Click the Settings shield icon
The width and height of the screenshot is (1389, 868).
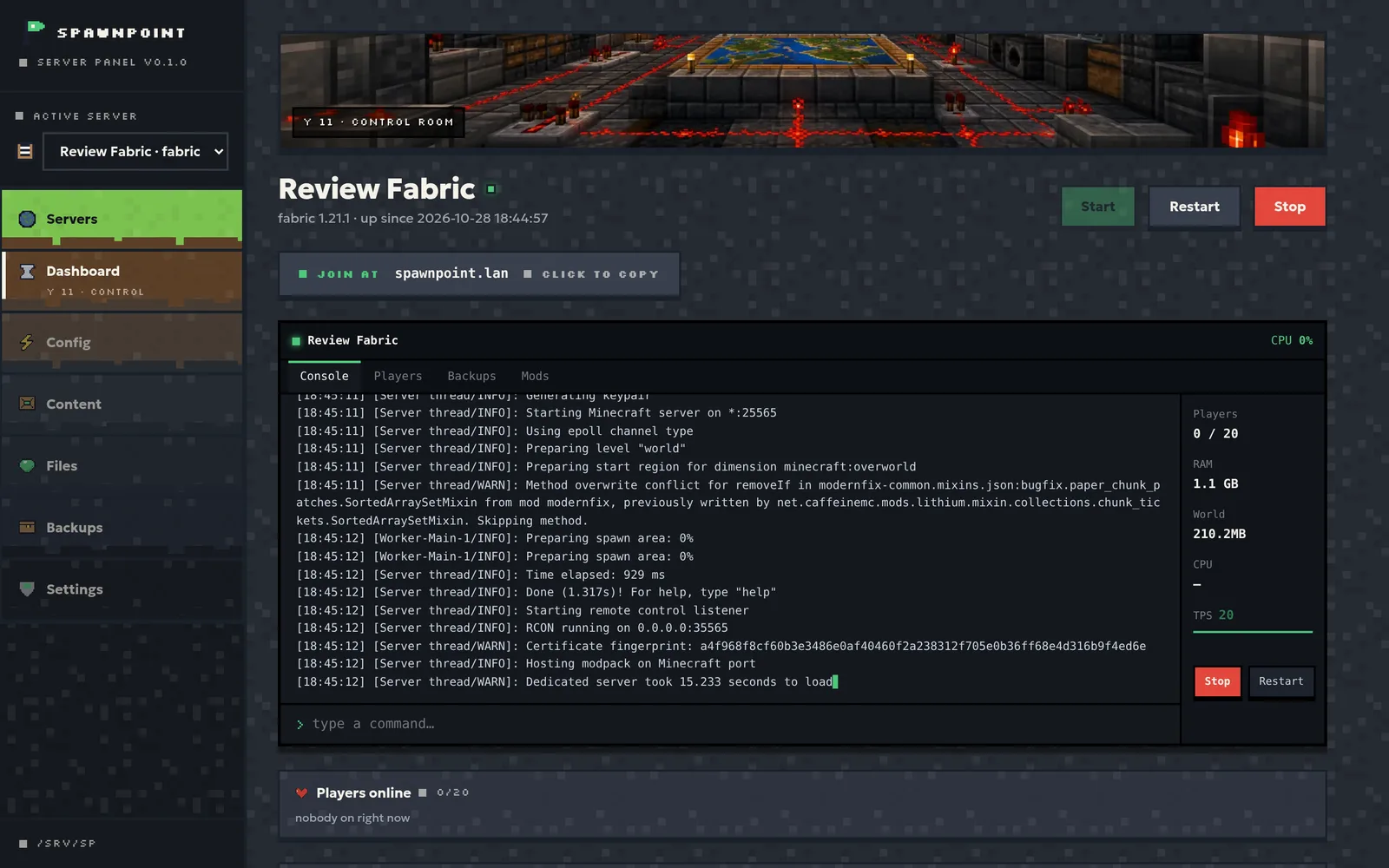[27, 589]
